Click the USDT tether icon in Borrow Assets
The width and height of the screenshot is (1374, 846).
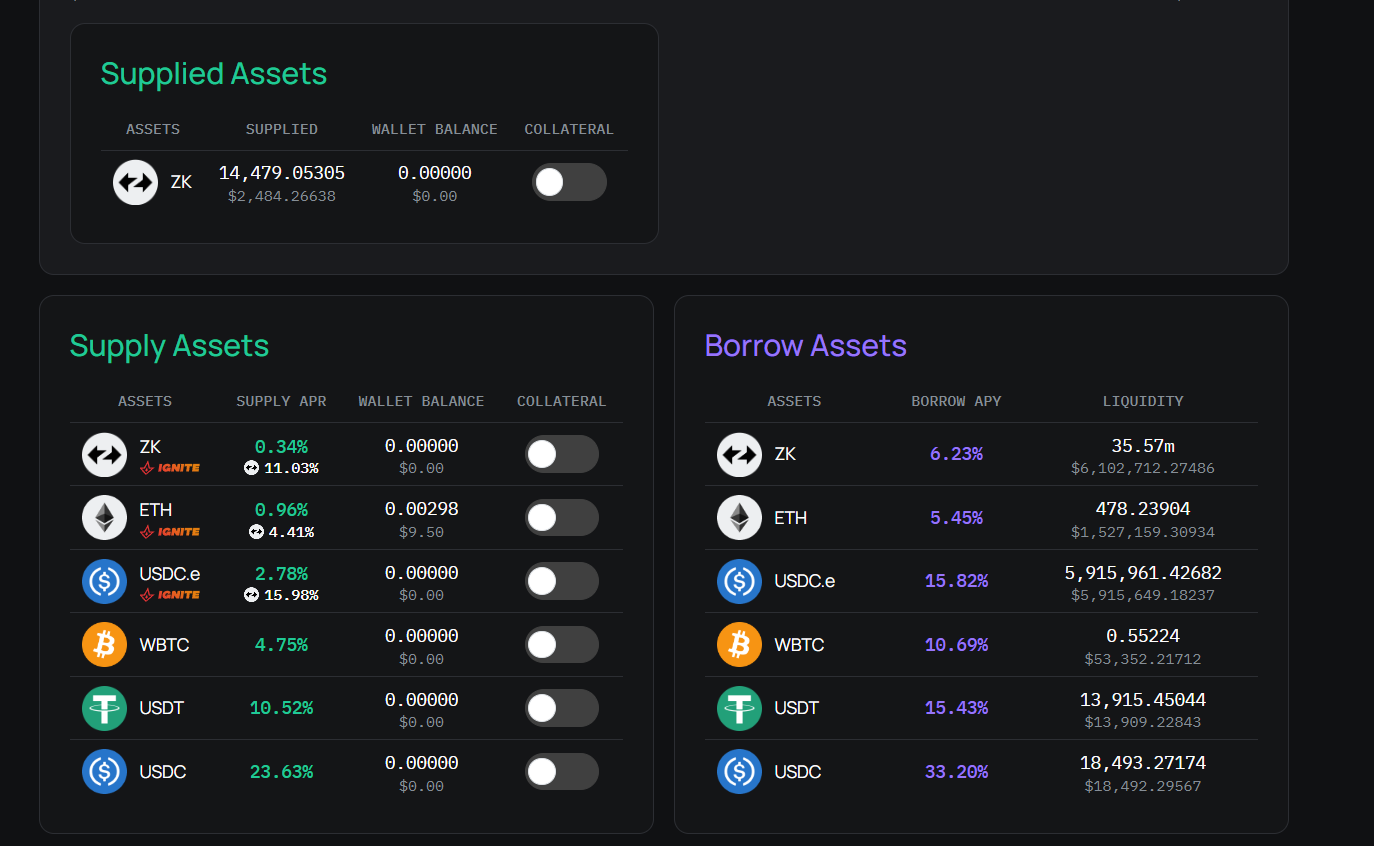click(x=739, y=708)
